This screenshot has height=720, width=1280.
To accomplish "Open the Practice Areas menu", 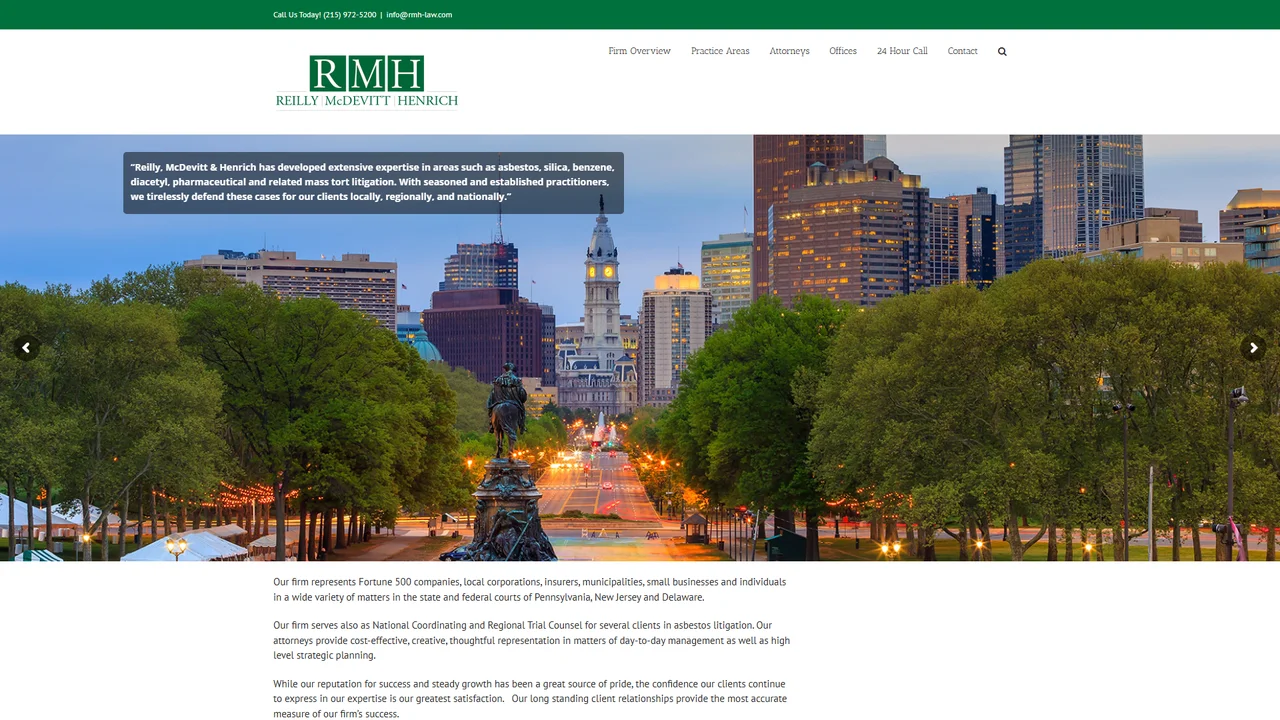I will [720, 51].
